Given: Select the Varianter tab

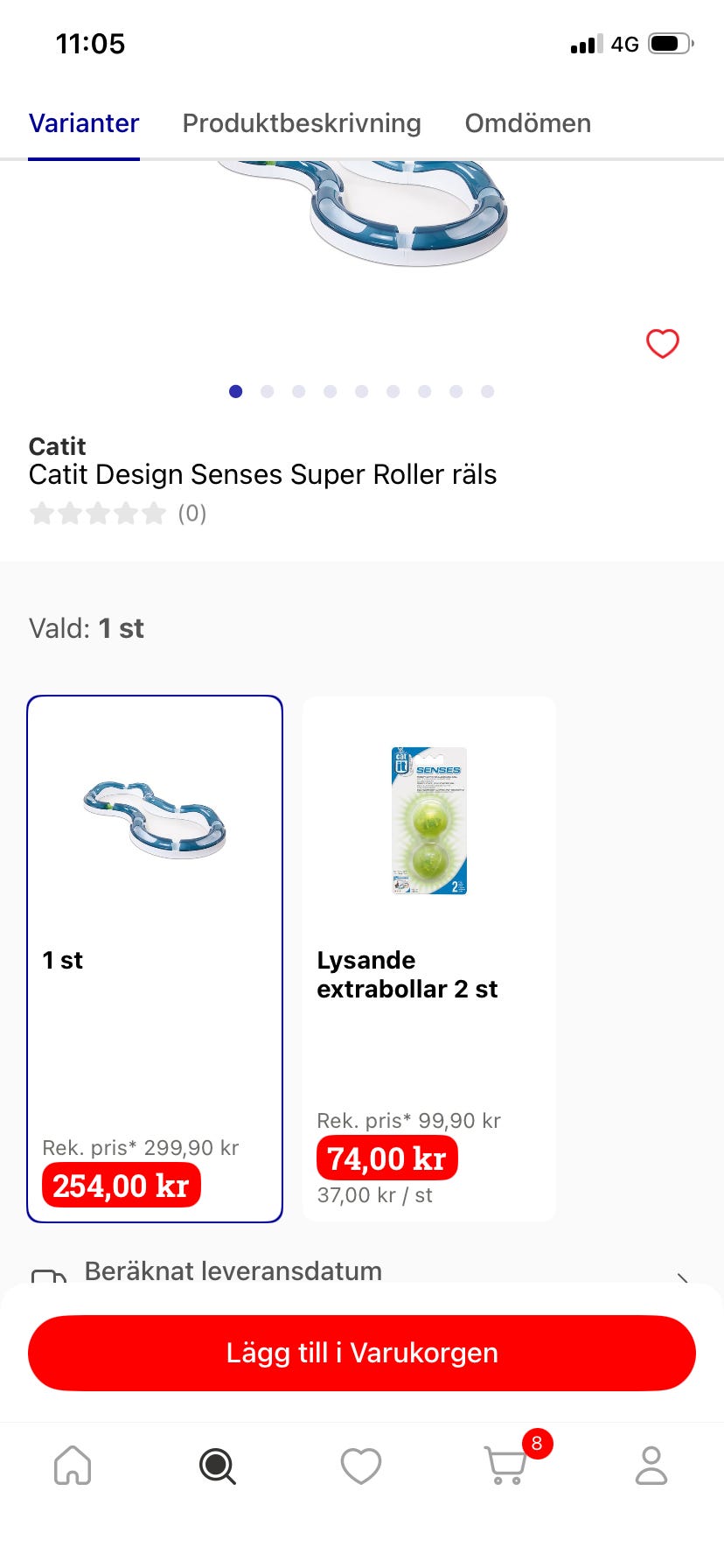Looking at the screenshot, I should pyautogui.click(x=84, y=123).
